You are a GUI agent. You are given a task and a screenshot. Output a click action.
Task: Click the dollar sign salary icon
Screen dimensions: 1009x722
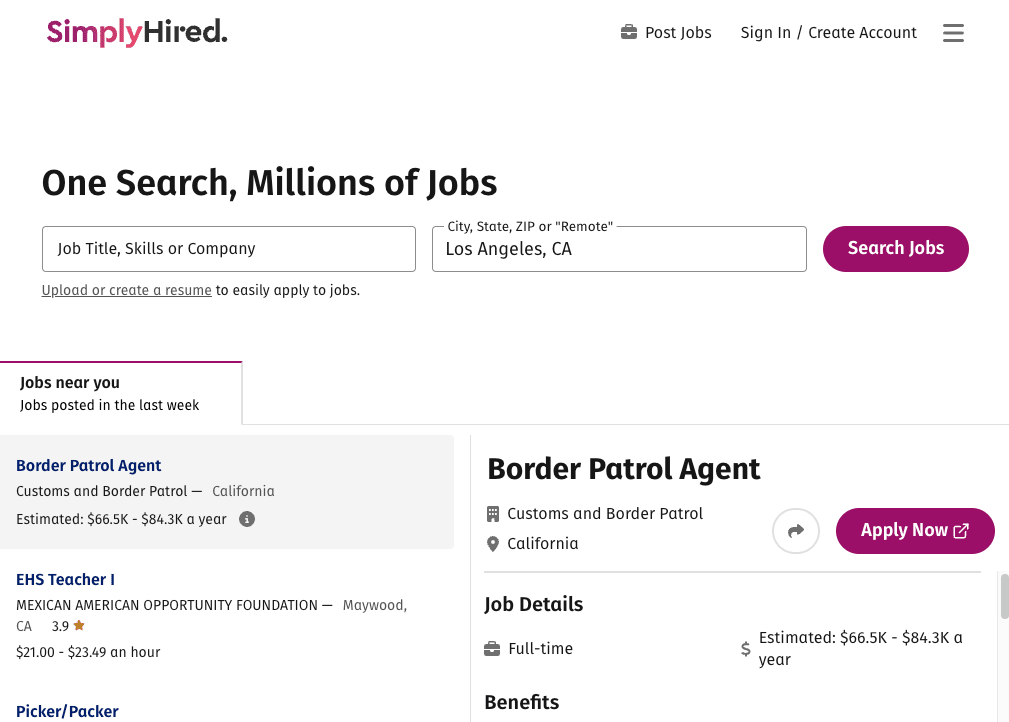pyautogui.click(x=745, y=649)
